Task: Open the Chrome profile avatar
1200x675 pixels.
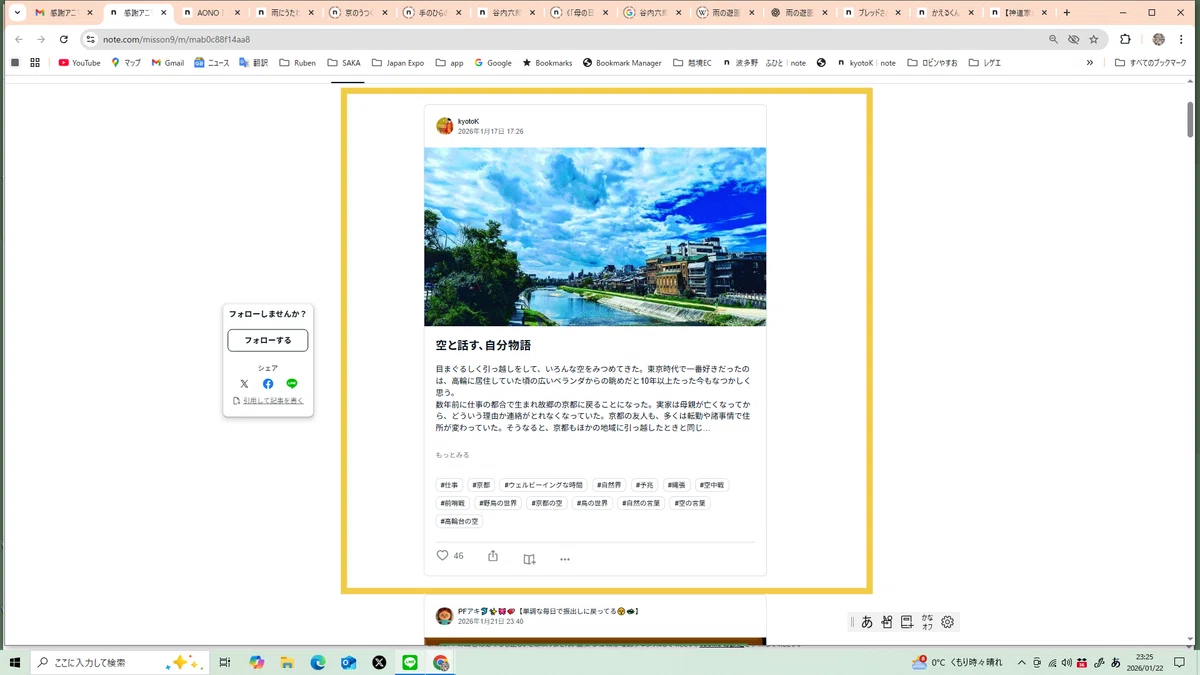Action: click(x=1158, y=39)
